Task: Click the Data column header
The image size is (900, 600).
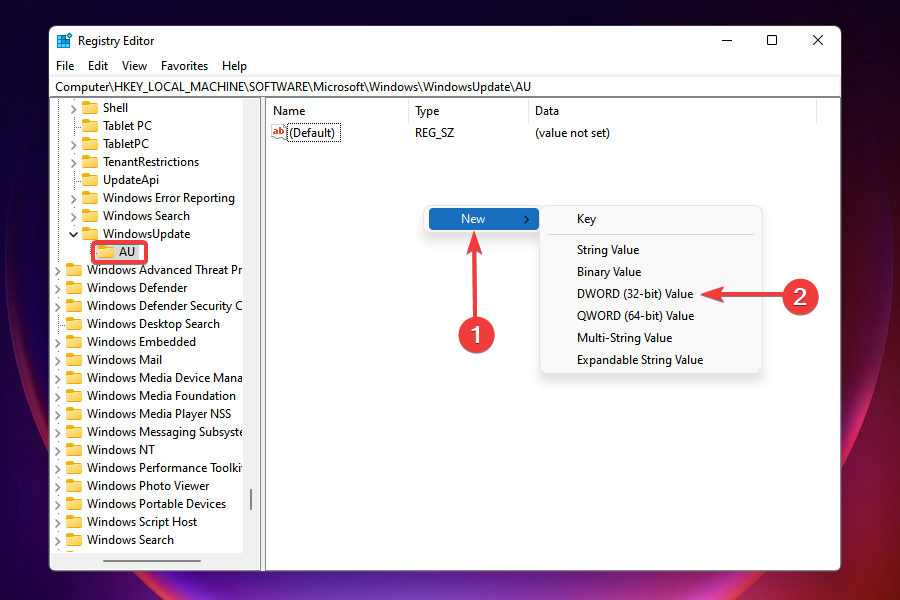Action: point(672,111)
